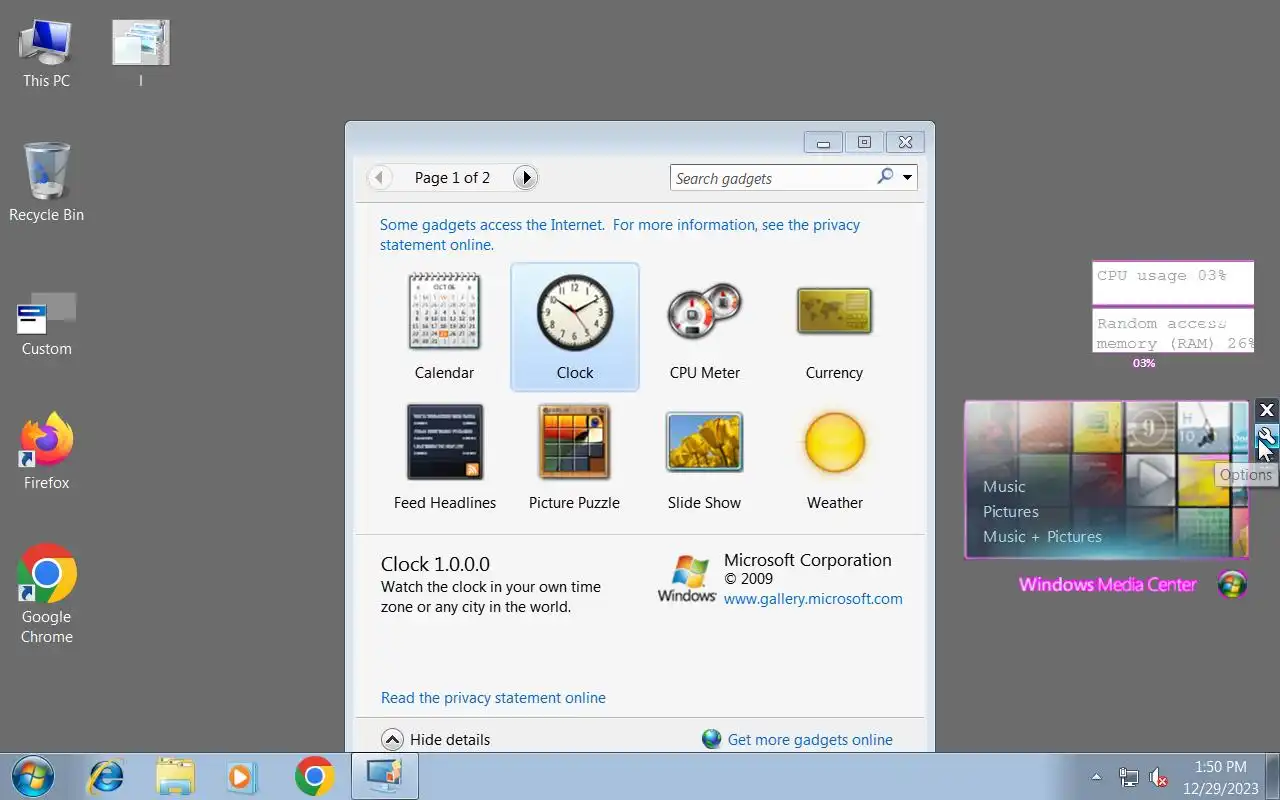1280x800 pixels.
Task: Click Windows Media Center title text
Action: pos(1108,585)
